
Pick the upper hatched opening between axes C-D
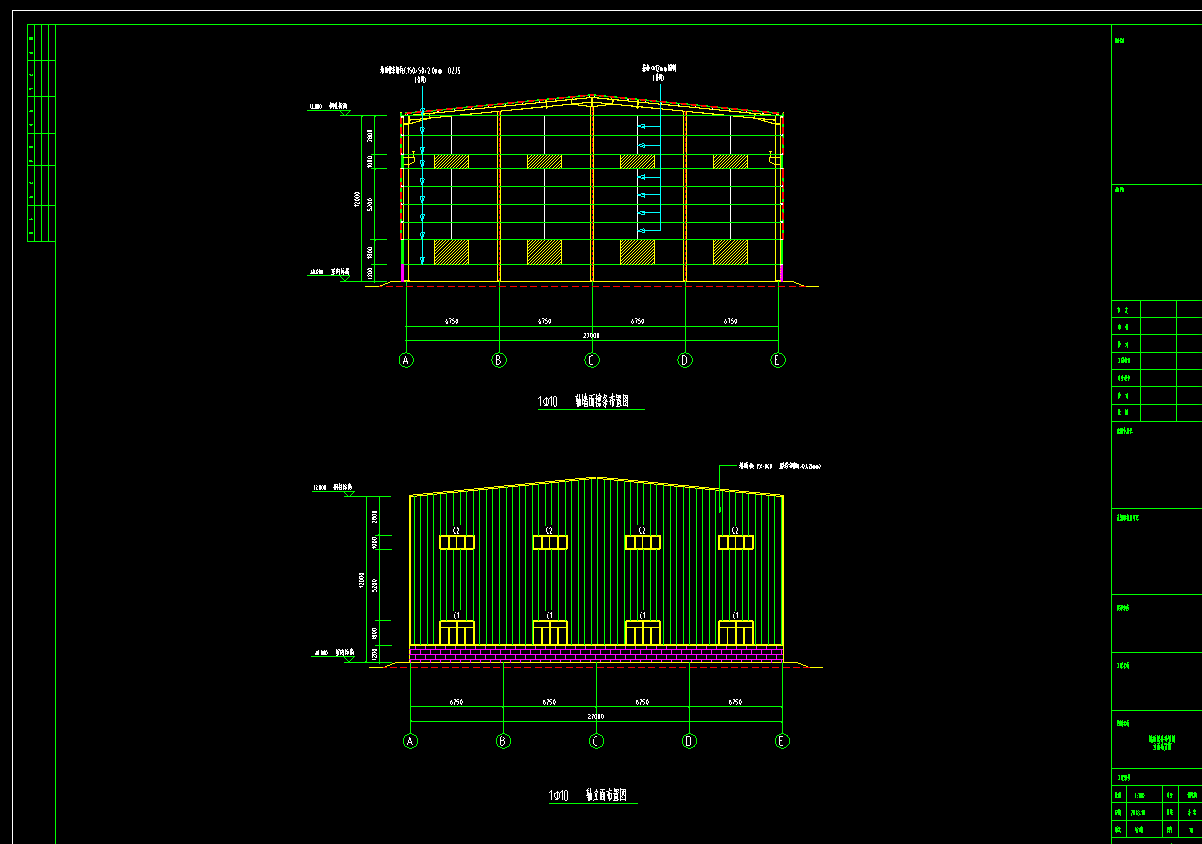637,161
